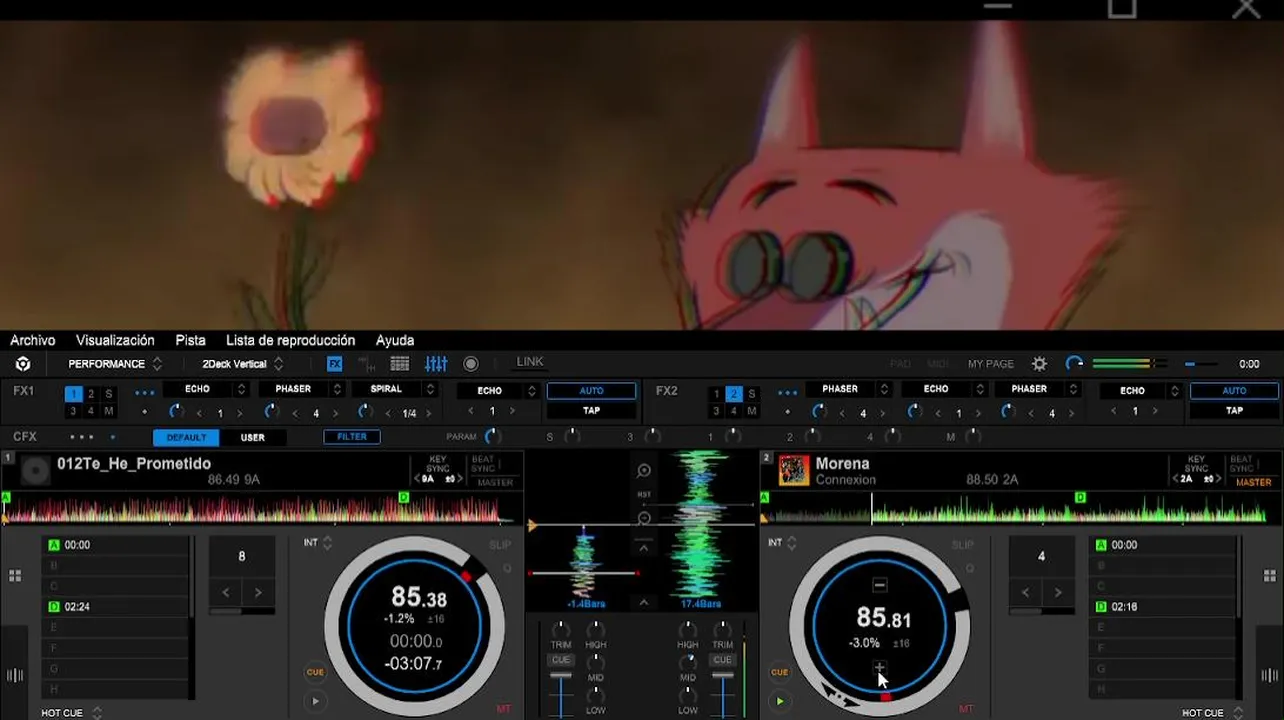Click the CFX three-dots options icon
This screenshot has height=720, width=1284.
pyautogui.click(x=82, y=437)
